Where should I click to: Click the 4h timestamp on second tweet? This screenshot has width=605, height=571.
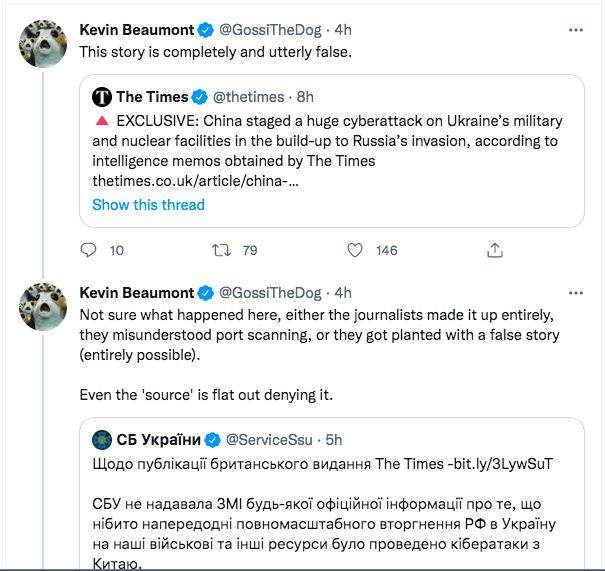[343, 293]
